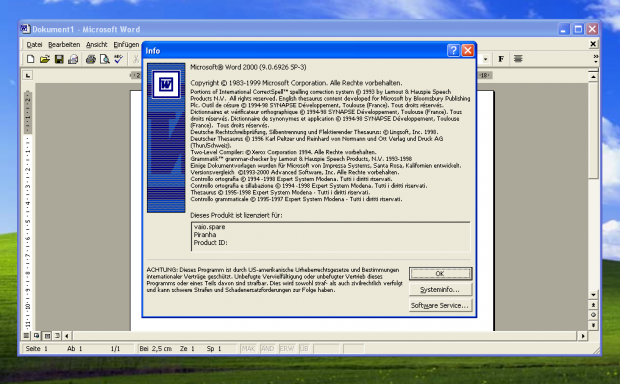The image size is (620, 384).
Task: Click vertical scrollbar up arrow
Action: (593, 77)
